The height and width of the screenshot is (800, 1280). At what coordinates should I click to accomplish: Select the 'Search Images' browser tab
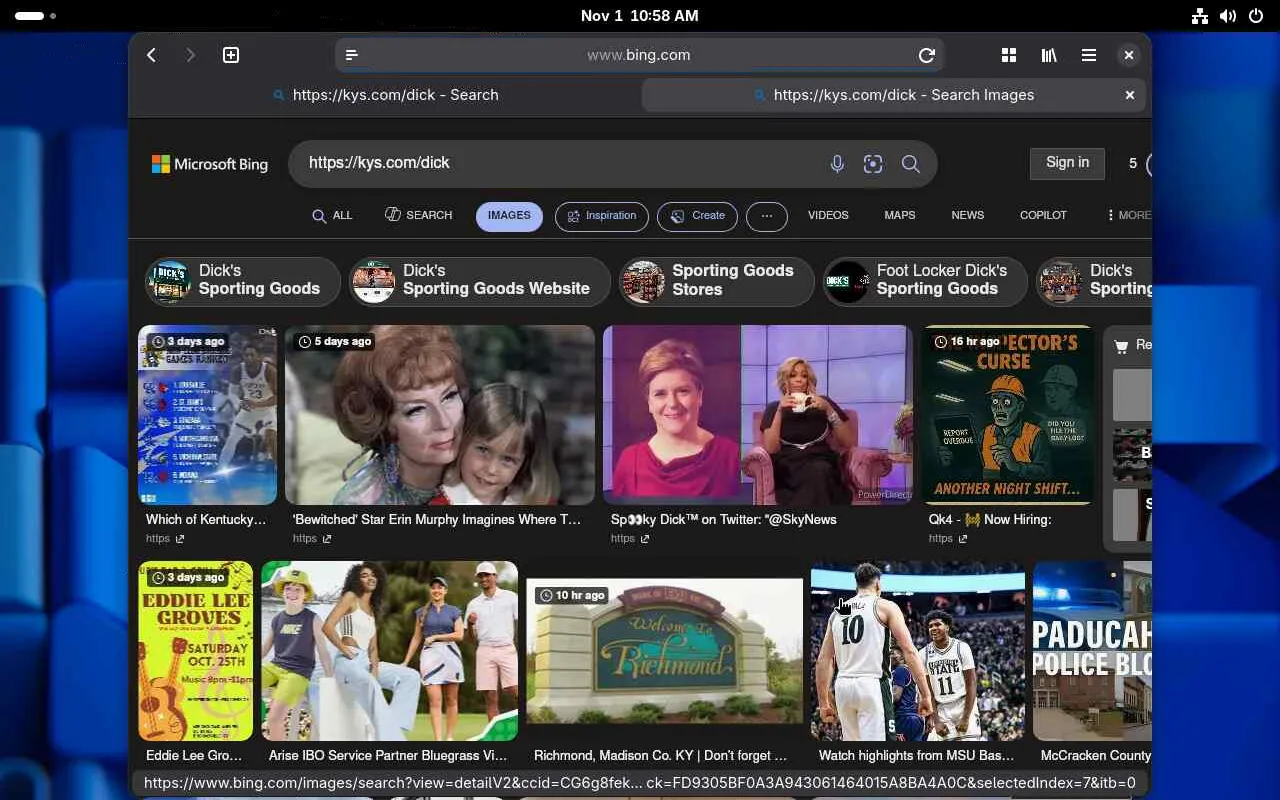(894, 95)
